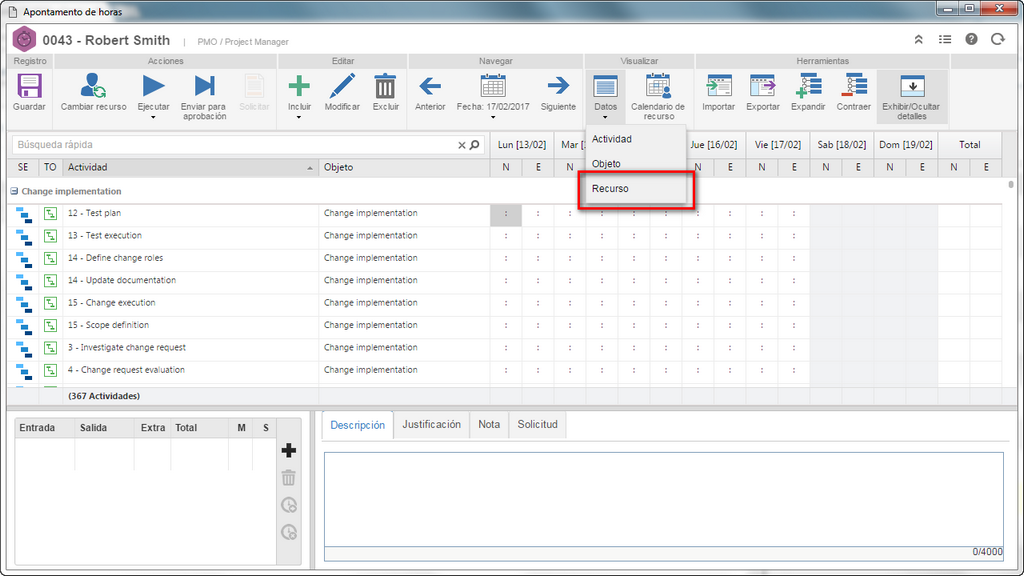Click the Salida column header
This screenshot has width=1024, height=576.
[x=104, y=428]
